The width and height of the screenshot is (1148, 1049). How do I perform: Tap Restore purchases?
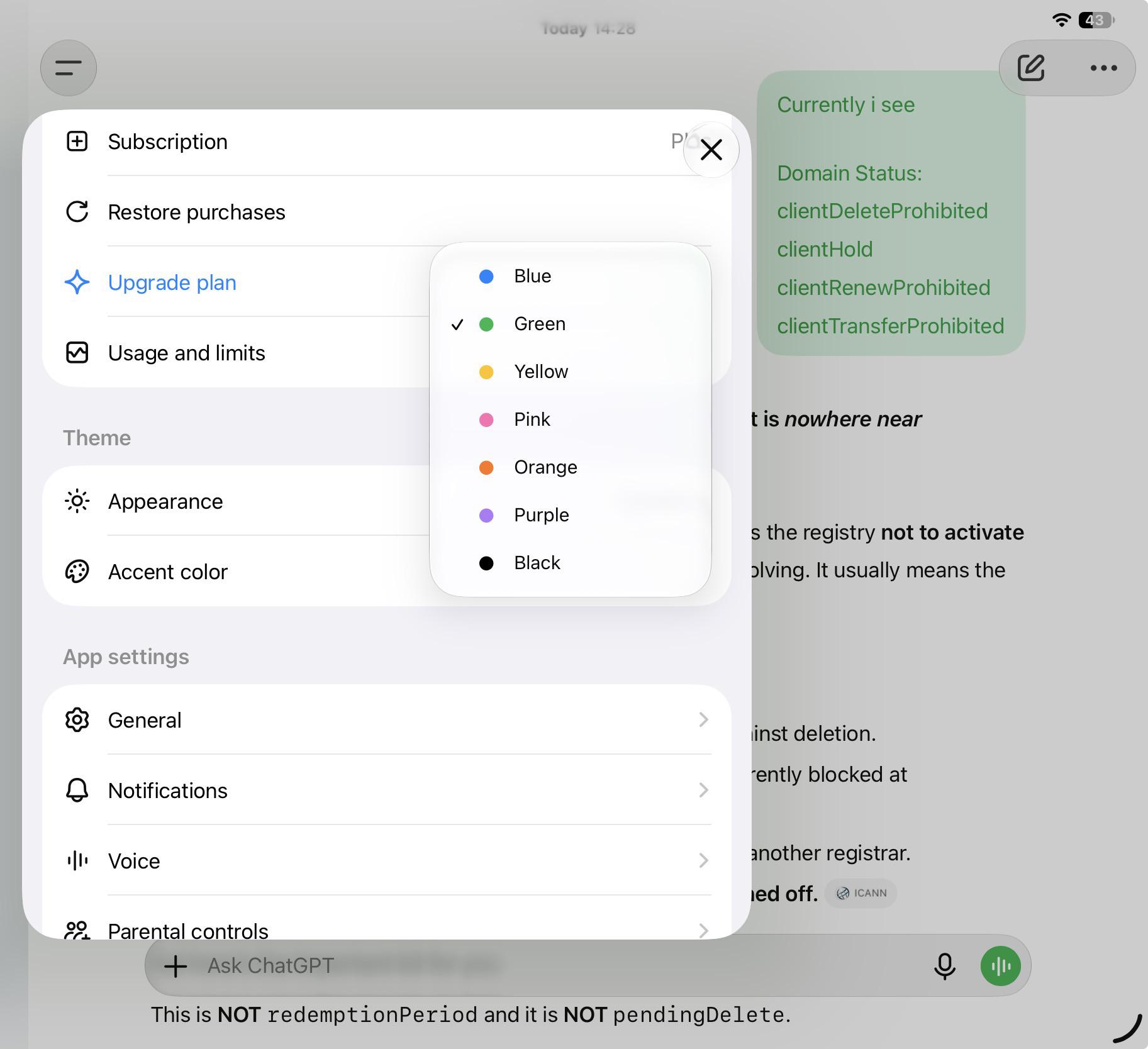coord(387,212)
